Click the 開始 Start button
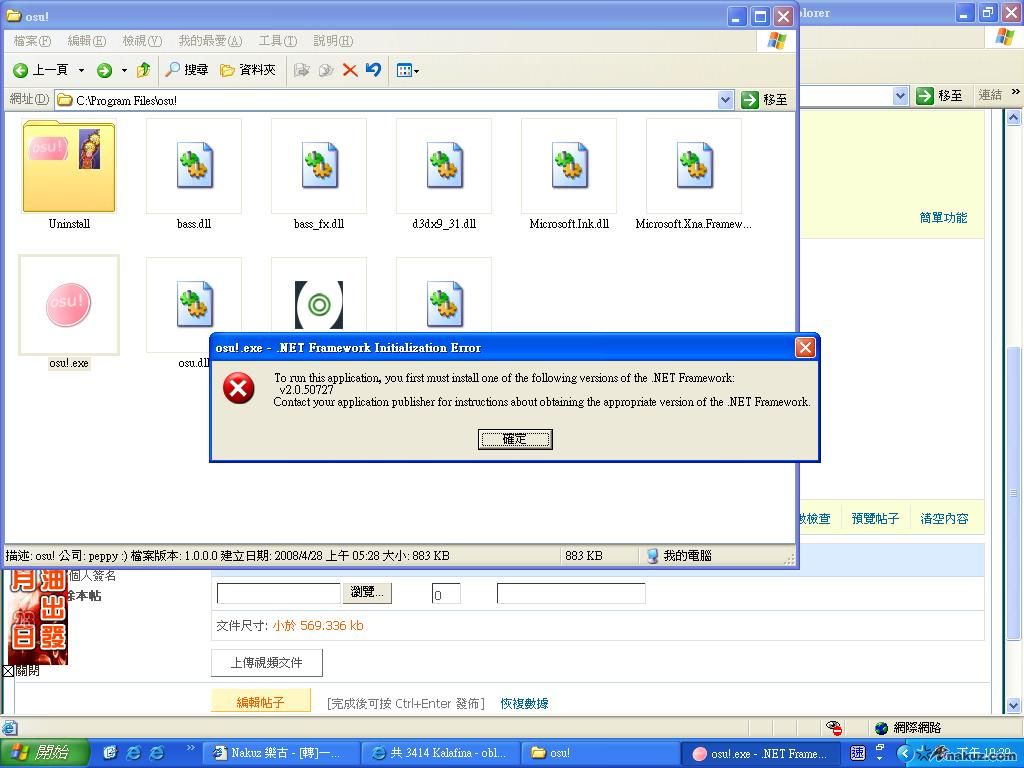 pyautogui.click(x=44, y=753)
